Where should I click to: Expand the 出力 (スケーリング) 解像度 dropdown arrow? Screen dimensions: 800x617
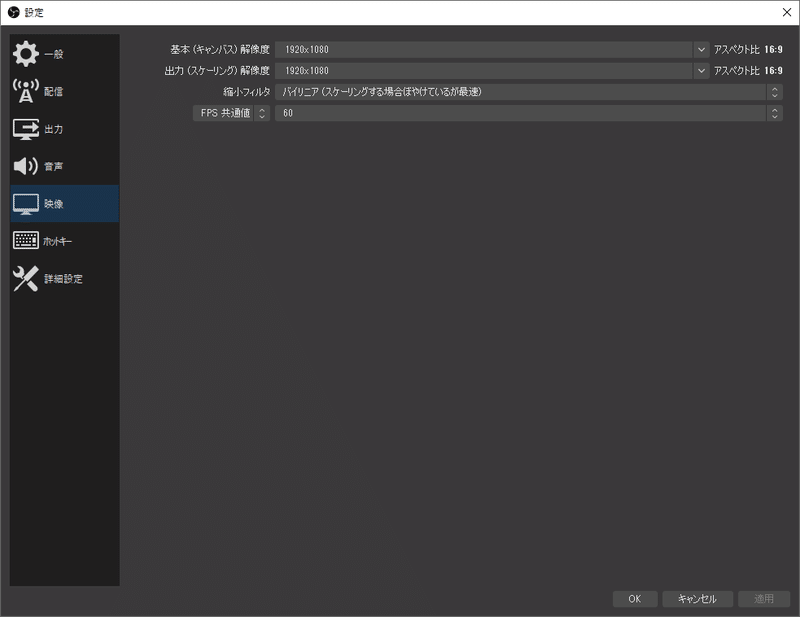701,70
